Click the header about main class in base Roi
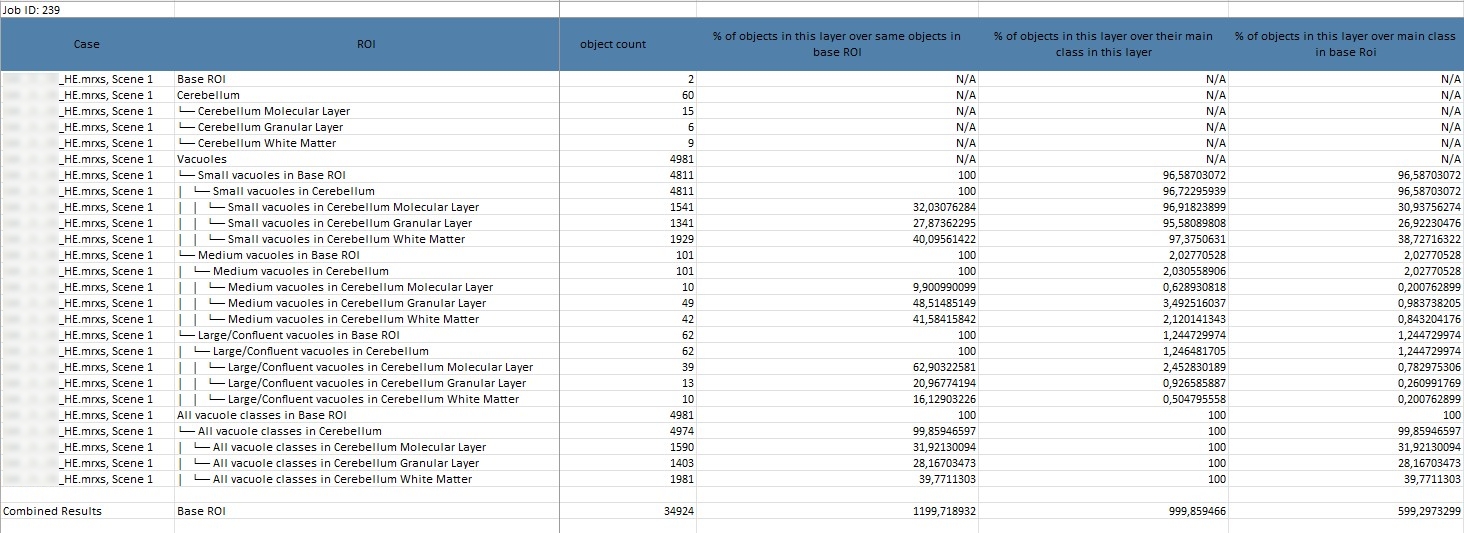This screenshot has height=533, width=1464. pos(1344,44)
